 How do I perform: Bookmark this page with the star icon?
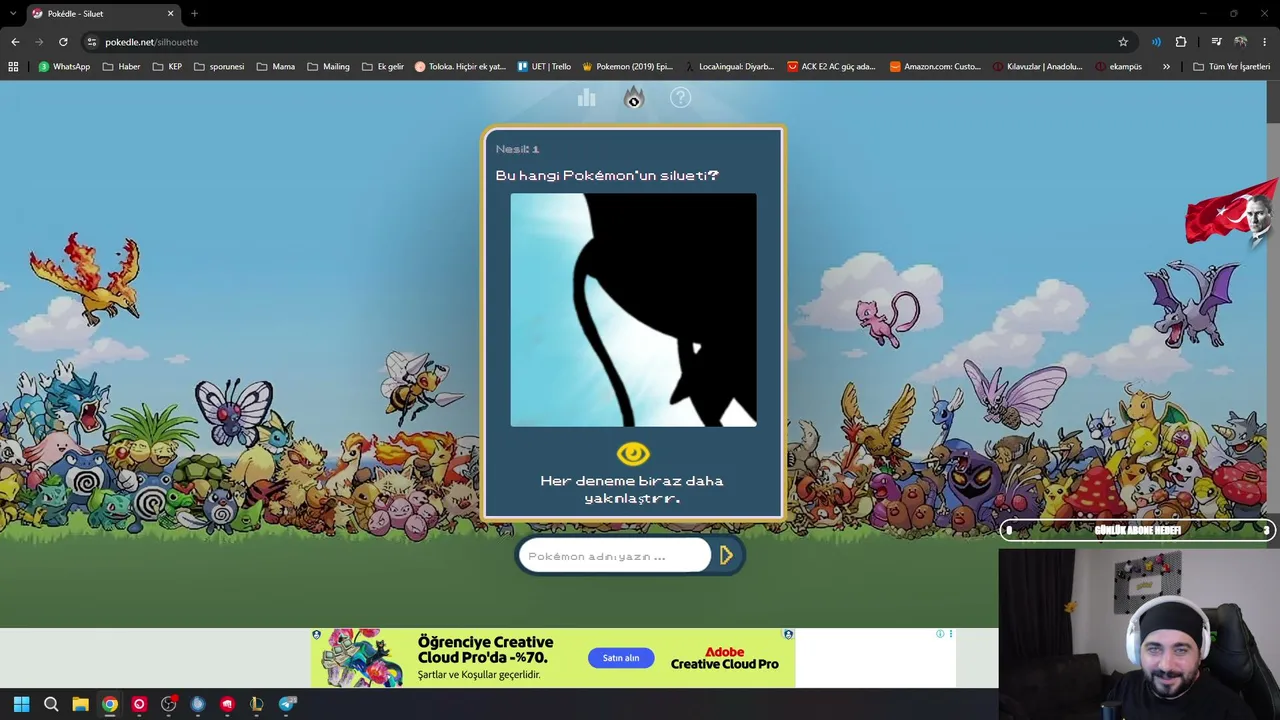(x=1123, y=42)
